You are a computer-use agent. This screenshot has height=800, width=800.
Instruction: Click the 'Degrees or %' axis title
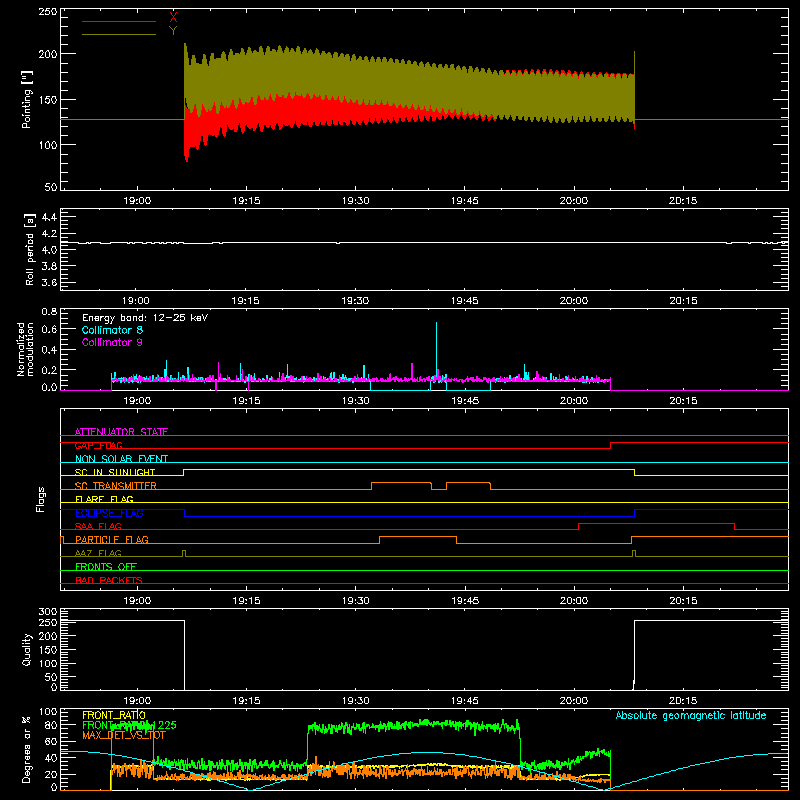[27, 749]
